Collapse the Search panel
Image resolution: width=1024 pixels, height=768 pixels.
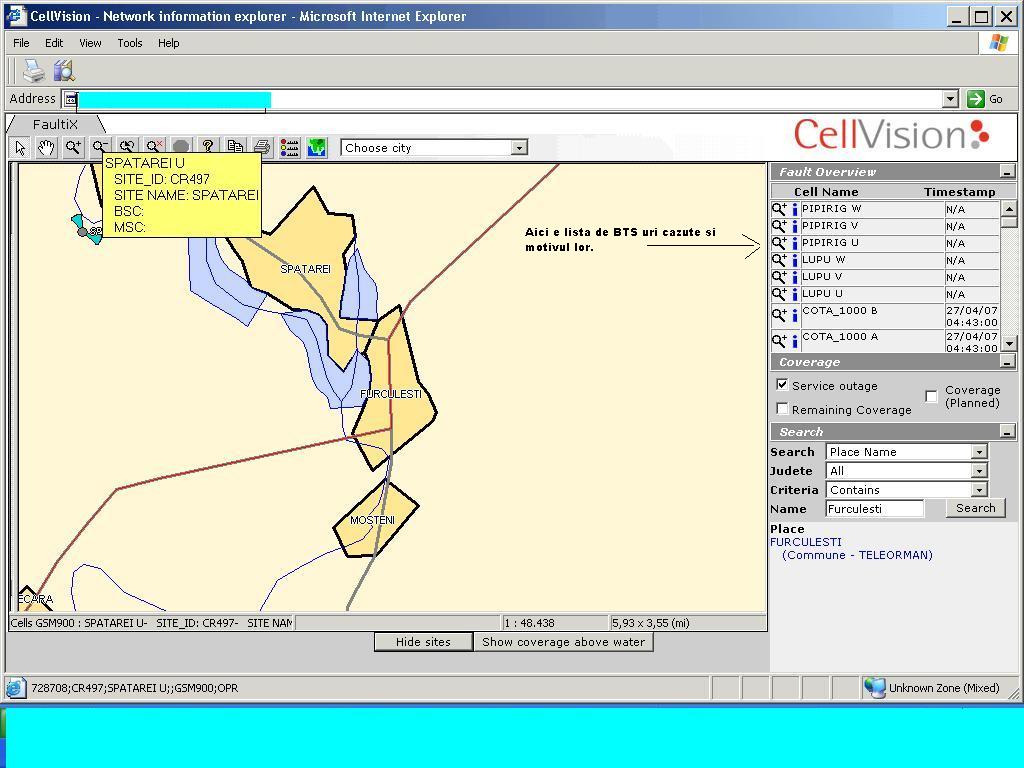[1007, 432]
